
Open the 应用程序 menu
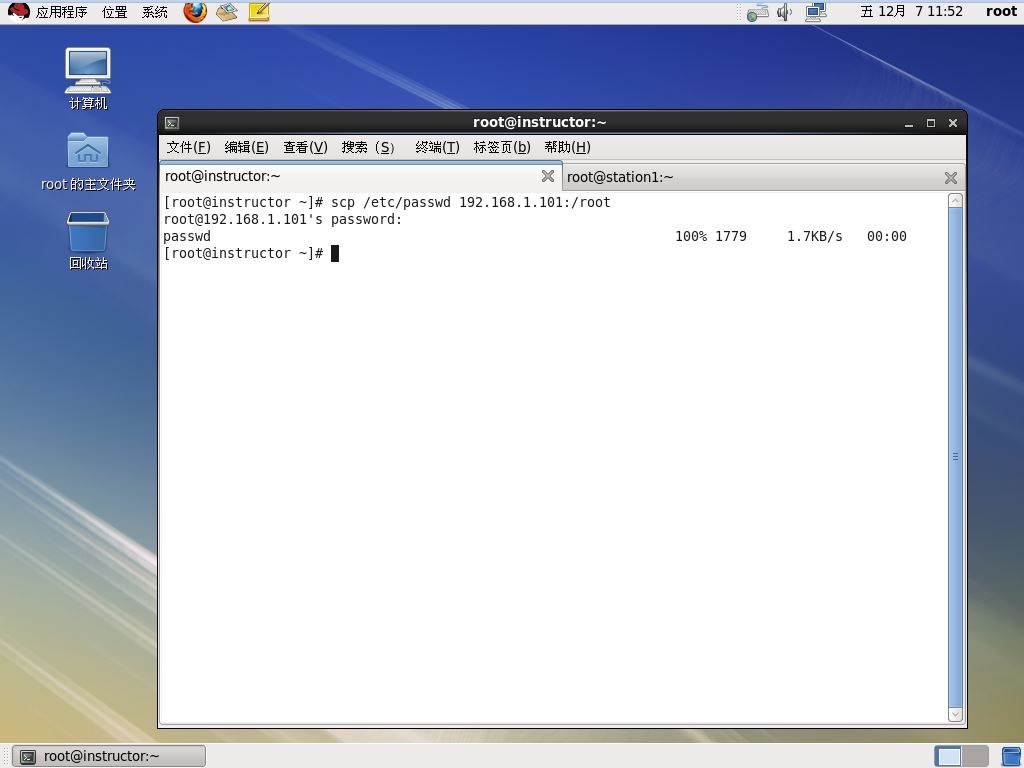point(61,12)
